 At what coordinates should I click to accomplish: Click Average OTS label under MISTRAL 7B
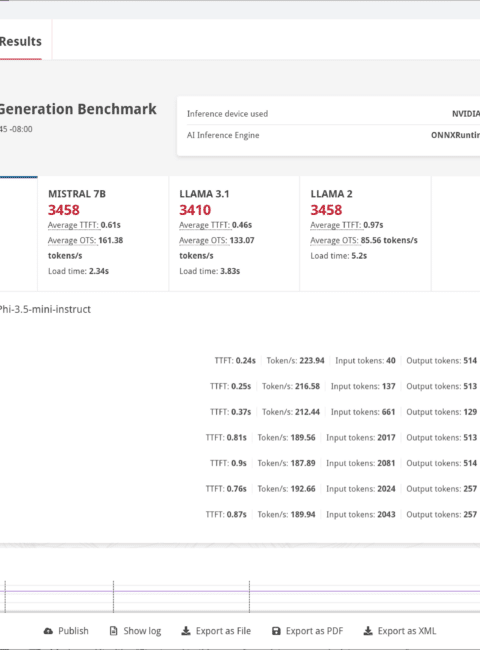click(73, 240)
